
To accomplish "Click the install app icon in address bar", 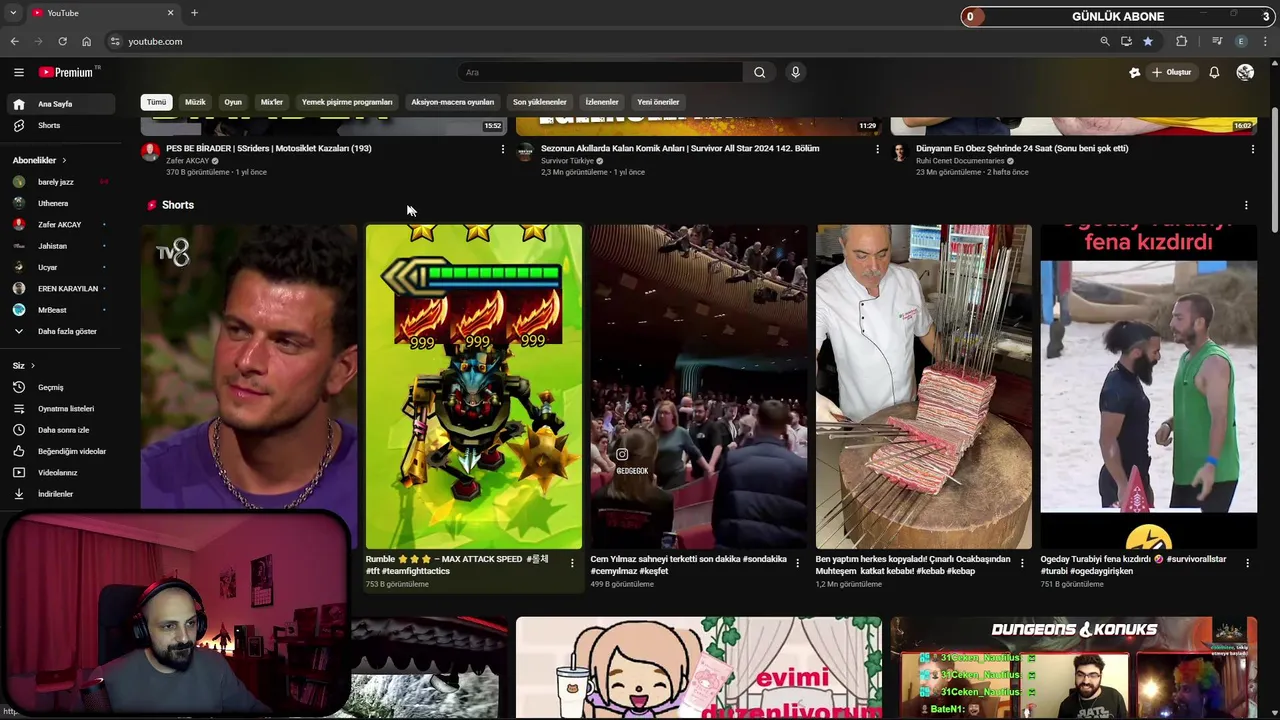I will [1126, 41].
